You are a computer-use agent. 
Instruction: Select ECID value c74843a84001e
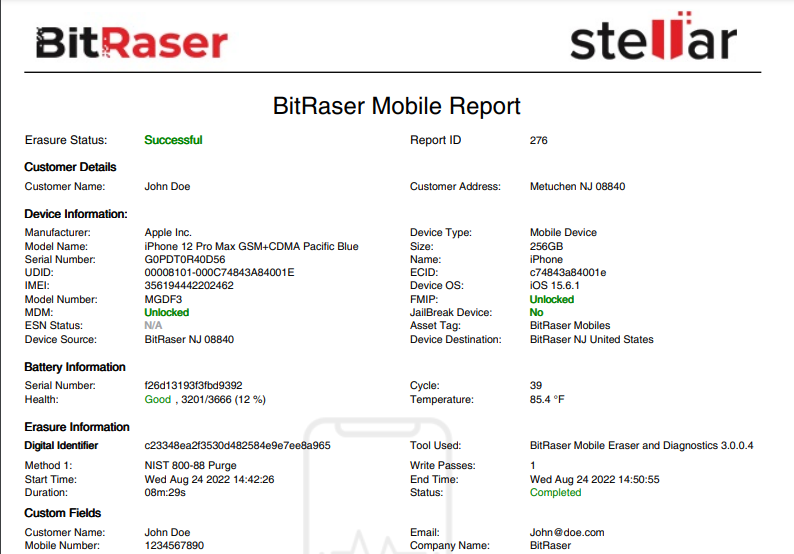pyautogui.click(x=568, y=272)
